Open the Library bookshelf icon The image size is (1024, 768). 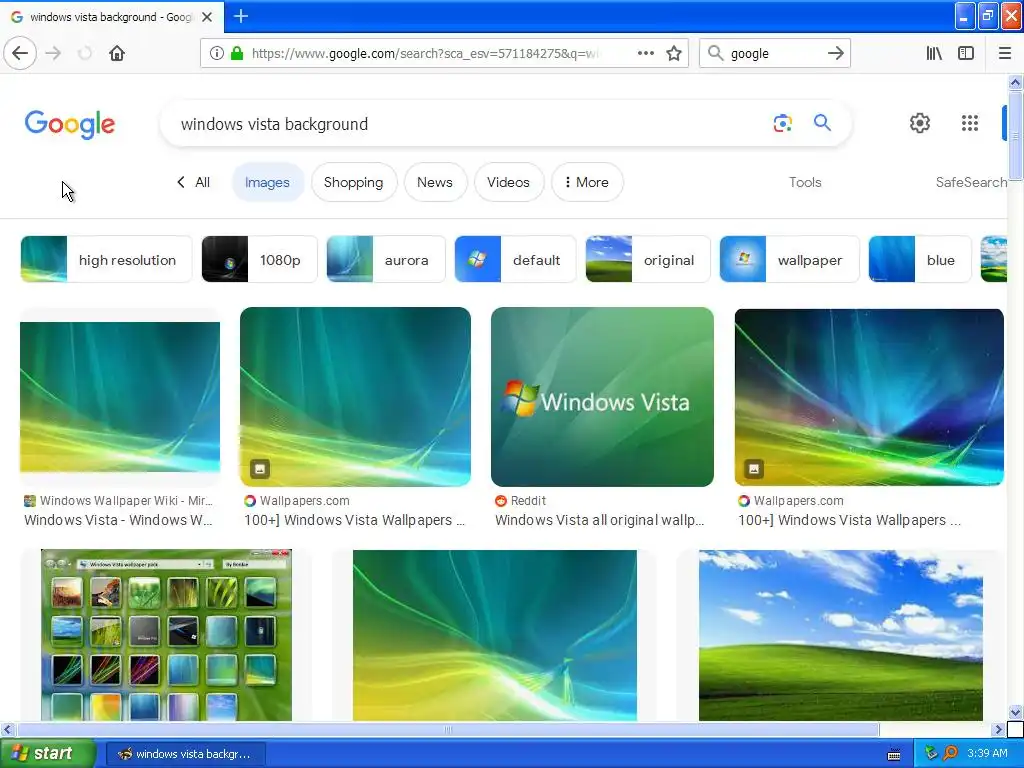pos(934,53)
